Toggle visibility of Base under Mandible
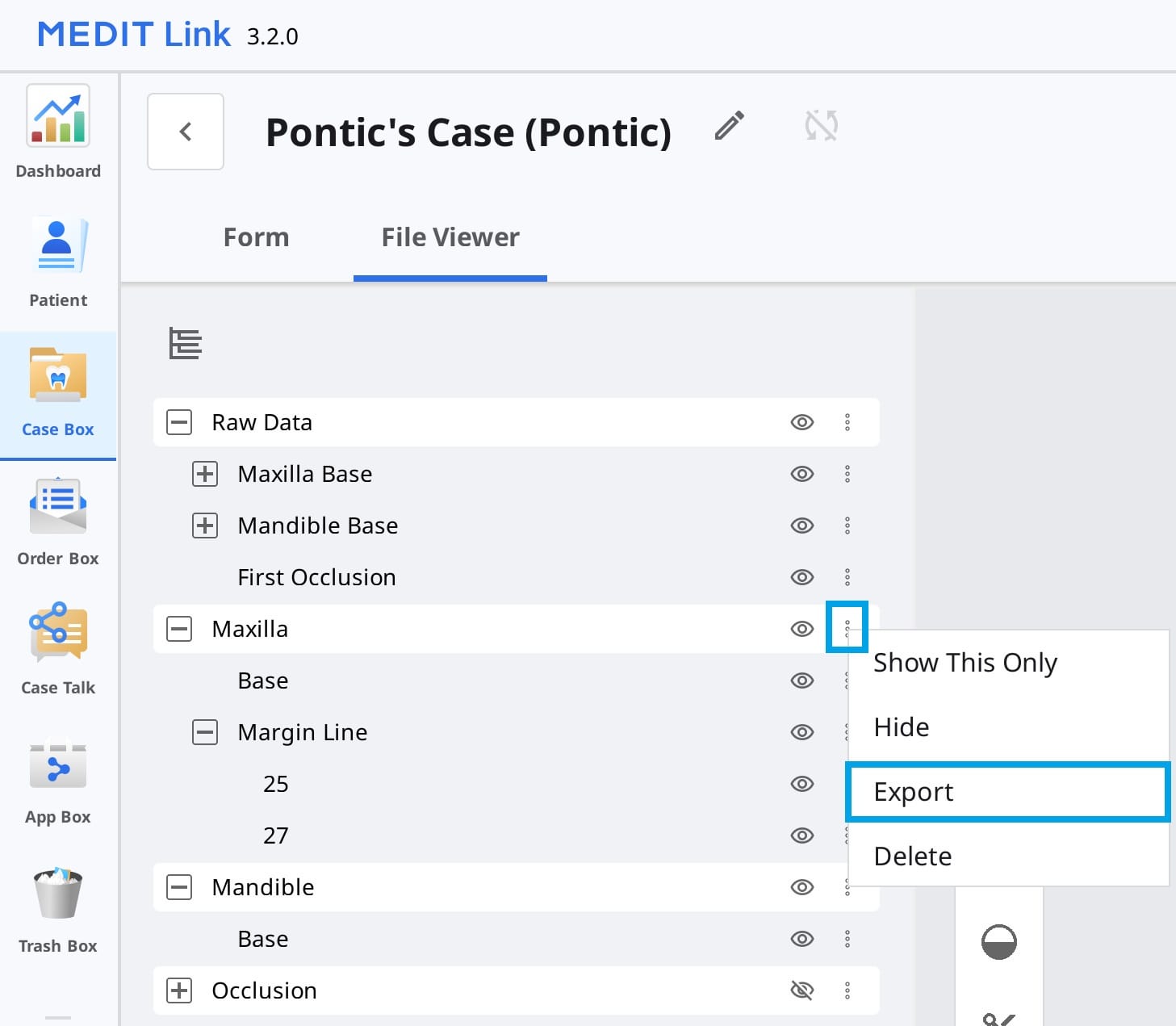This screenshot has height=1026, width=1176. tap(801, 939)
